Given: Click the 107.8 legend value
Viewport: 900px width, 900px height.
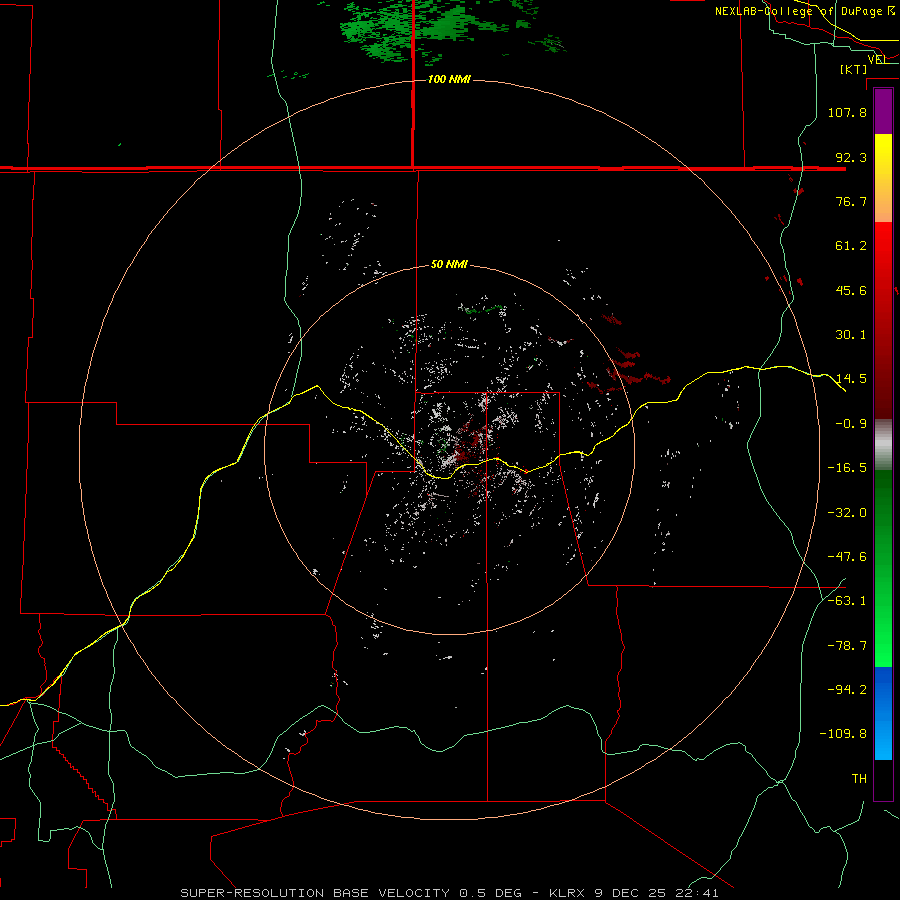Looking at the screenshot, I should click(x=847, y=112).
